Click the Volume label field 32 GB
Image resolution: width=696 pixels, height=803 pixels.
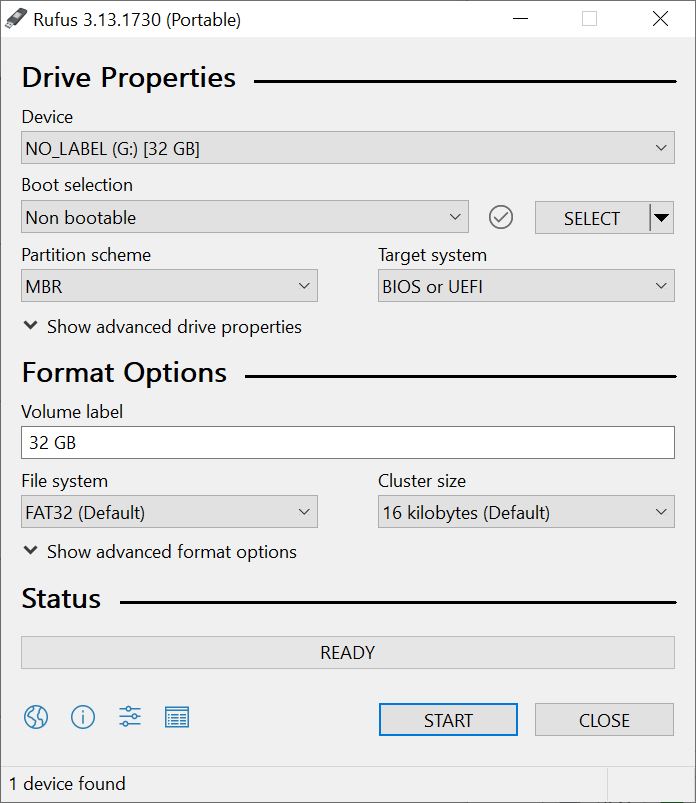348,442
